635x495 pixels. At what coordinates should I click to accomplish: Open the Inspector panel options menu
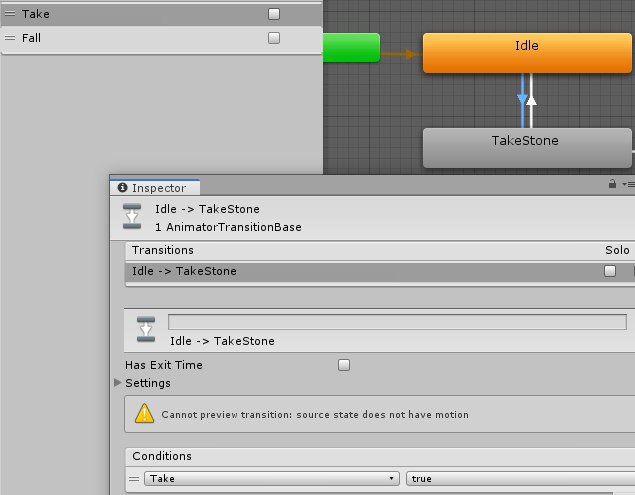629,184
